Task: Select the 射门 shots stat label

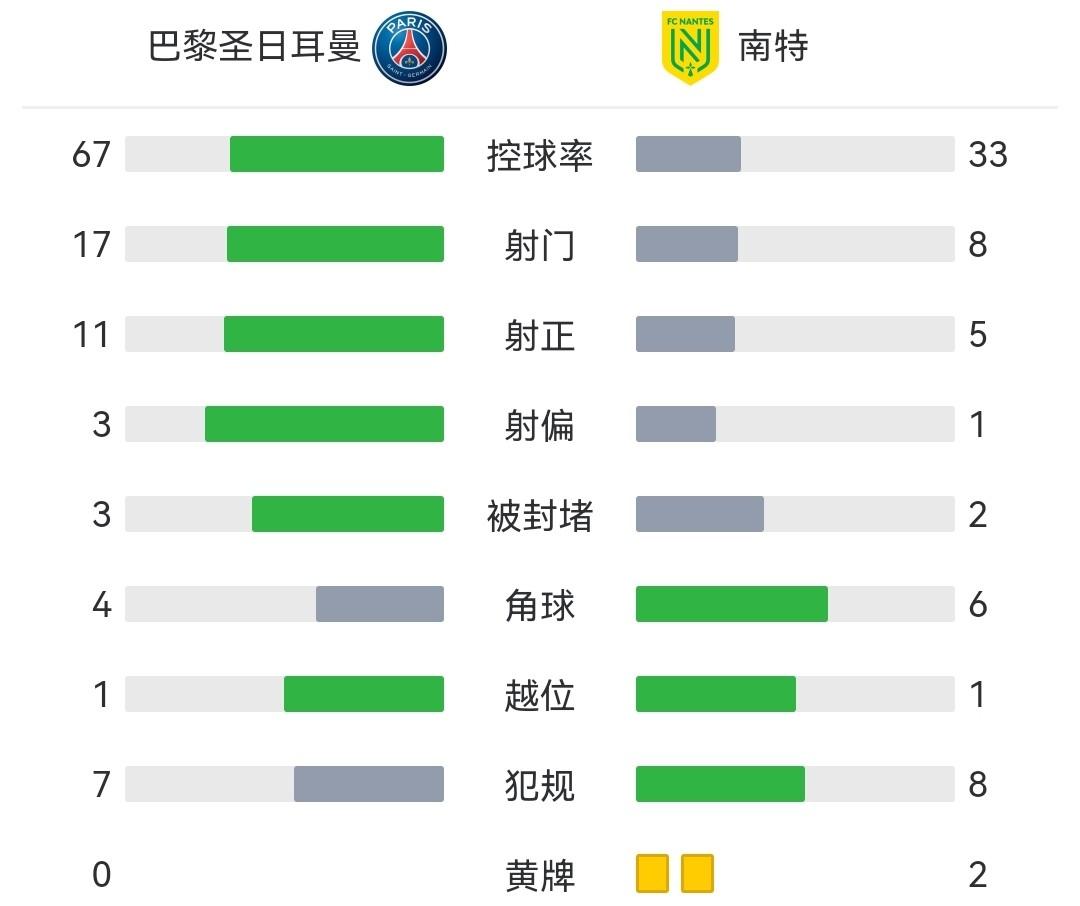Action: [x=540, y=245]
